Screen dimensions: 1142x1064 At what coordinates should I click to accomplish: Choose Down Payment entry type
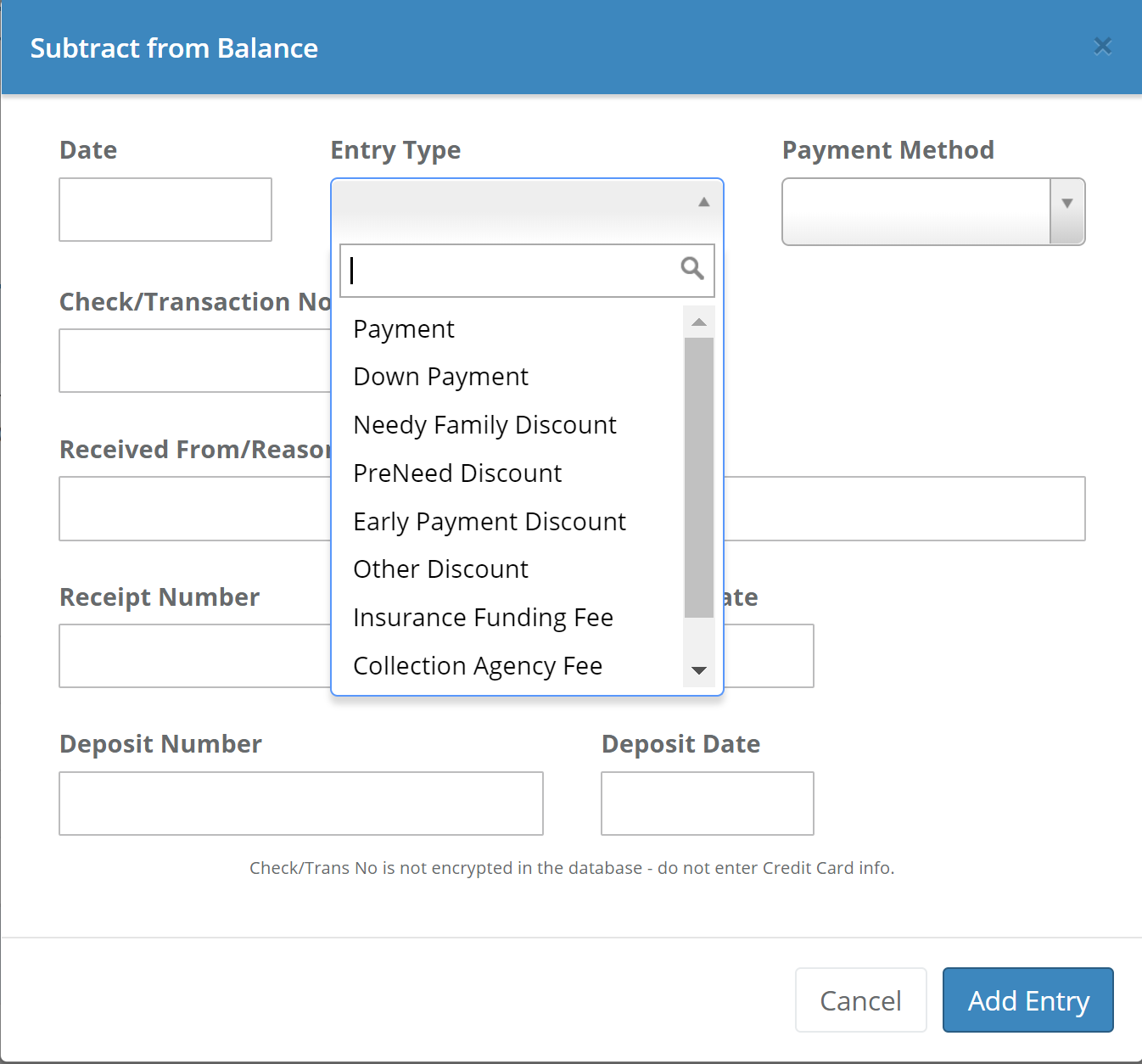click(440, 377)
